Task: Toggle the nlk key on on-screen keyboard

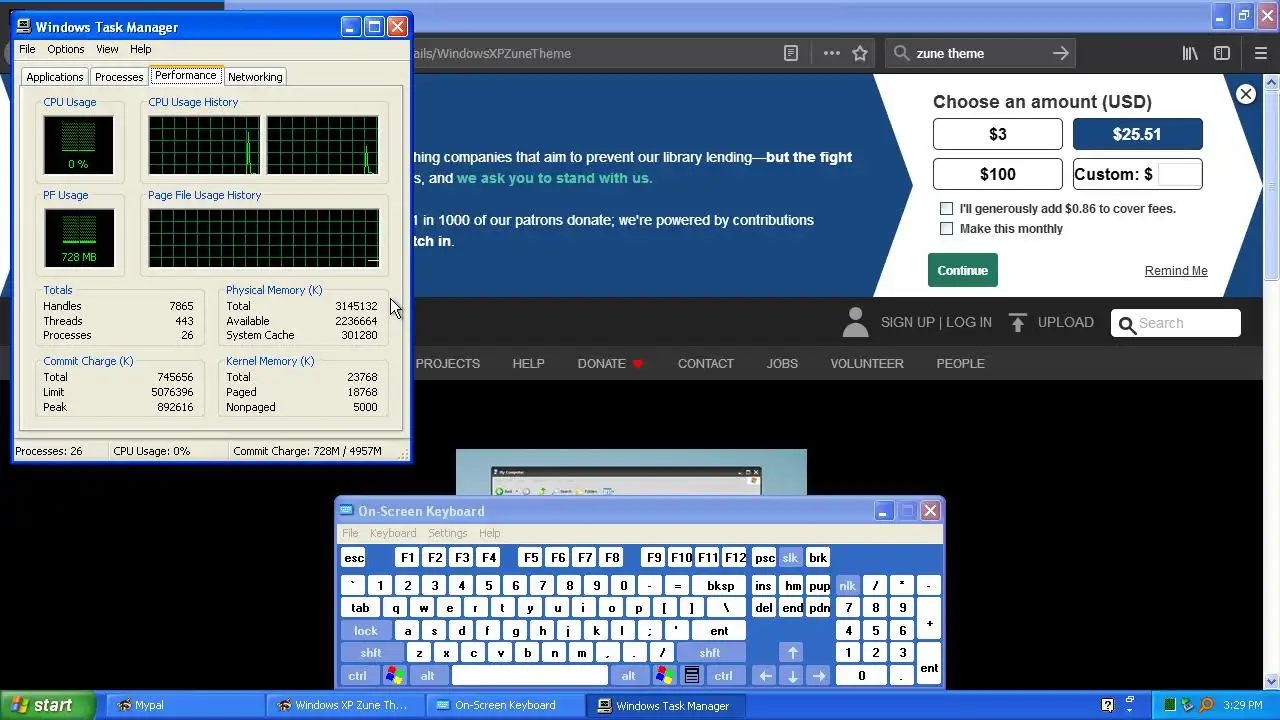Action: coord(847,585)
